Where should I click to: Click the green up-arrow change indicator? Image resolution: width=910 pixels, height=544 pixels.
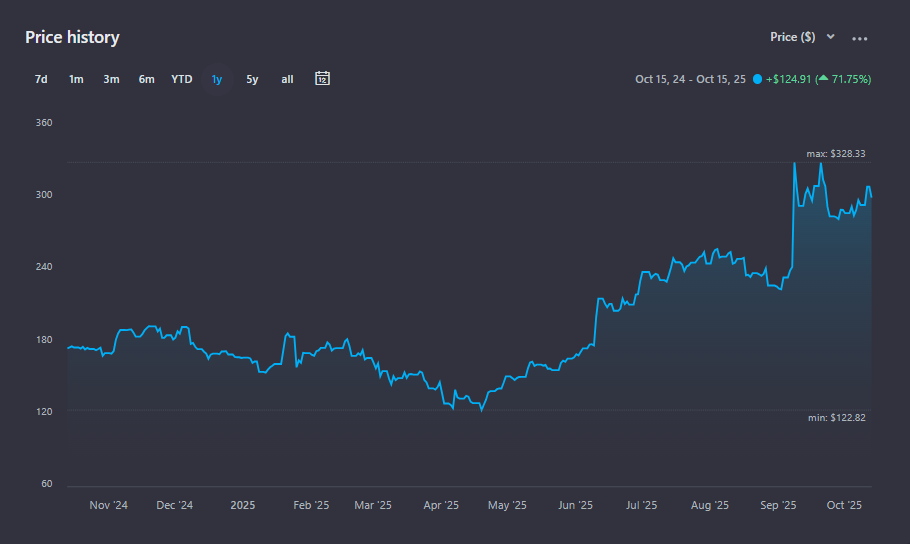click(x=821, y=79)
